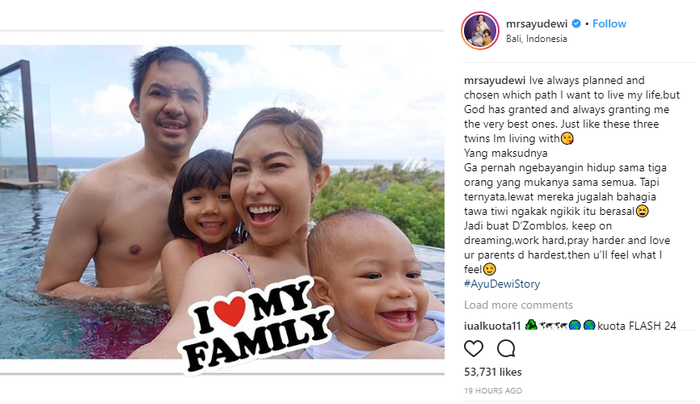The image size is (700, 404).
Task: Click the family pool photo
Action: pyautogui.click(x=222, y=202)
